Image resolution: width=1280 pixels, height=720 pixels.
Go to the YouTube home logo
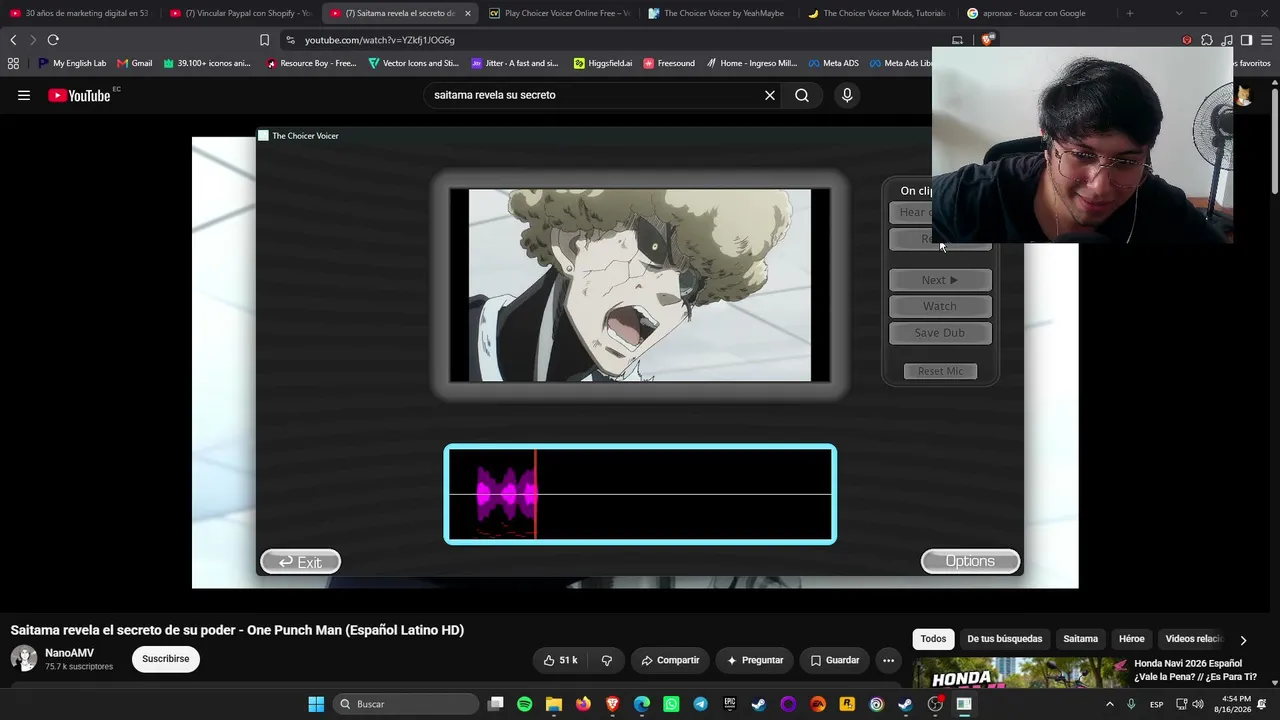coord(79,96)
